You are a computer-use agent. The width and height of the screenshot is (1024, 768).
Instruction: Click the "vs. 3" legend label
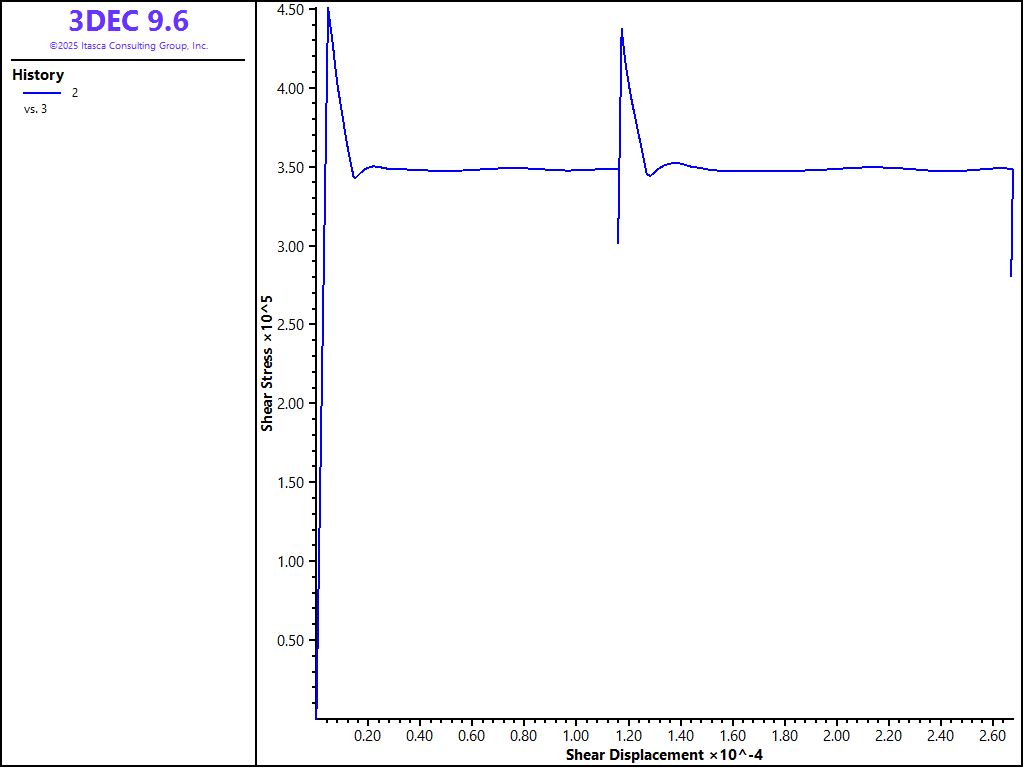coord(35,109)
